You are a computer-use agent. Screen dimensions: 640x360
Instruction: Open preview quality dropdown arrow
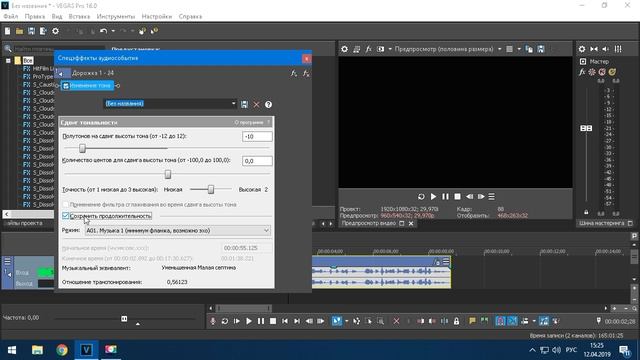[x=500, y=49]
